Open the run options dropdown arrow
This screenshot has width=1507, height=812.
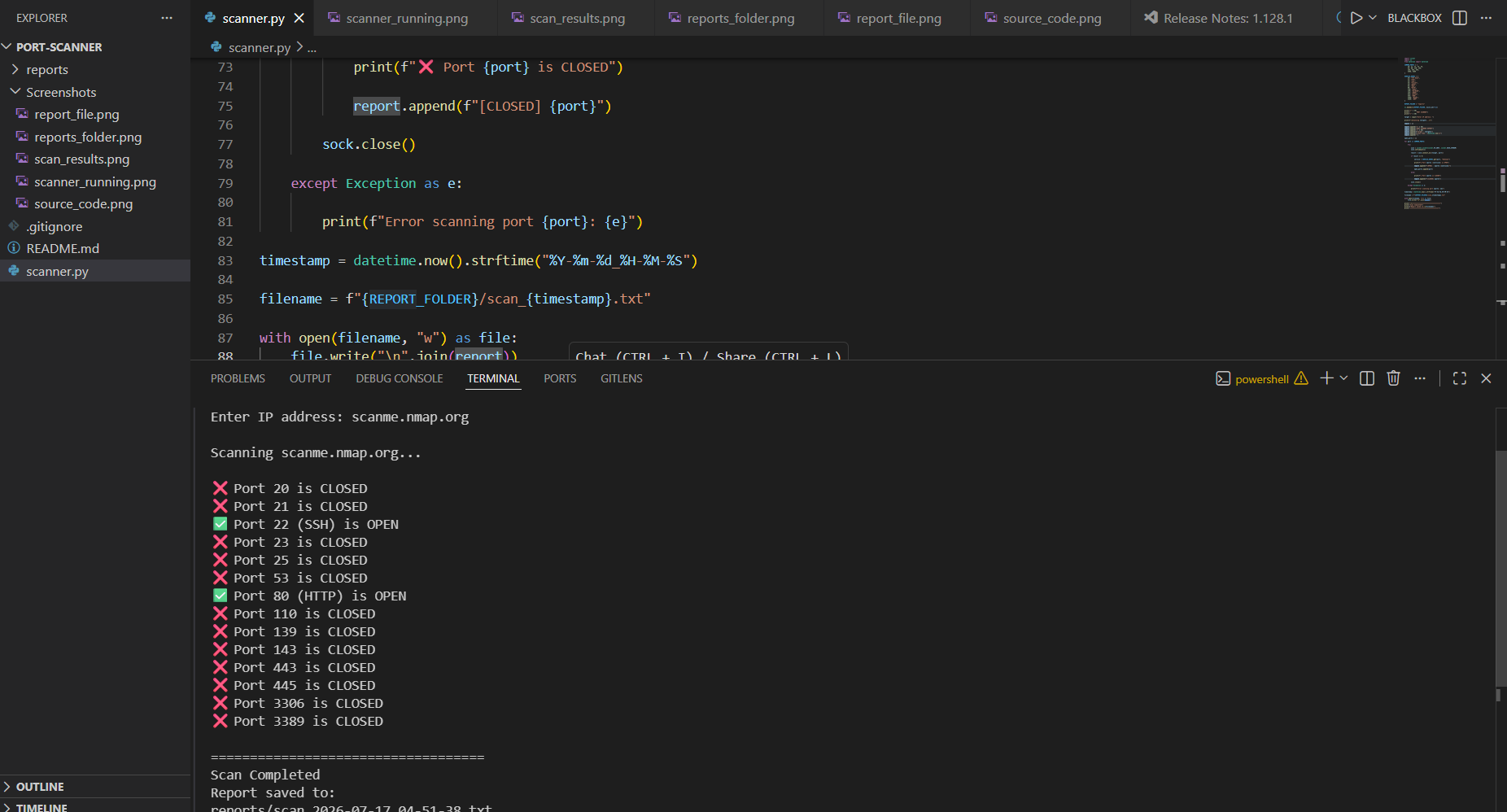(1373, 18)
